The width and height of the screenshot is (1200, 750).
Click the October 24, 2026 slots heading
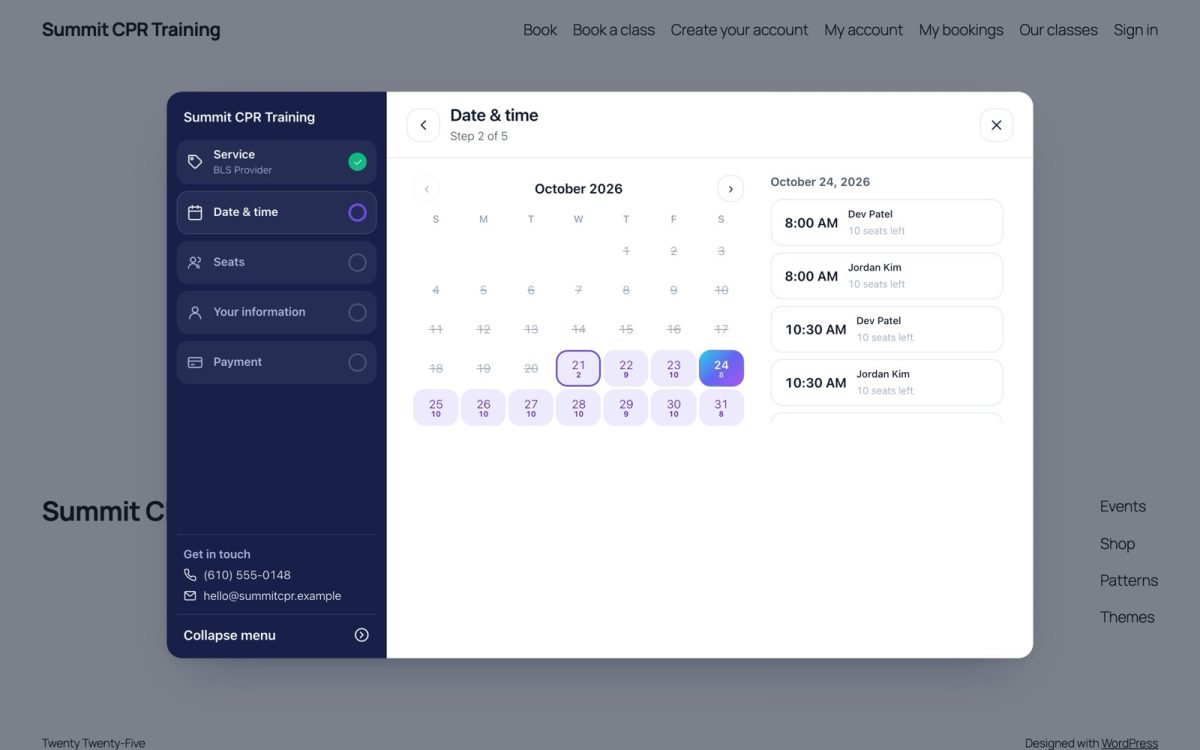(820, 182)
